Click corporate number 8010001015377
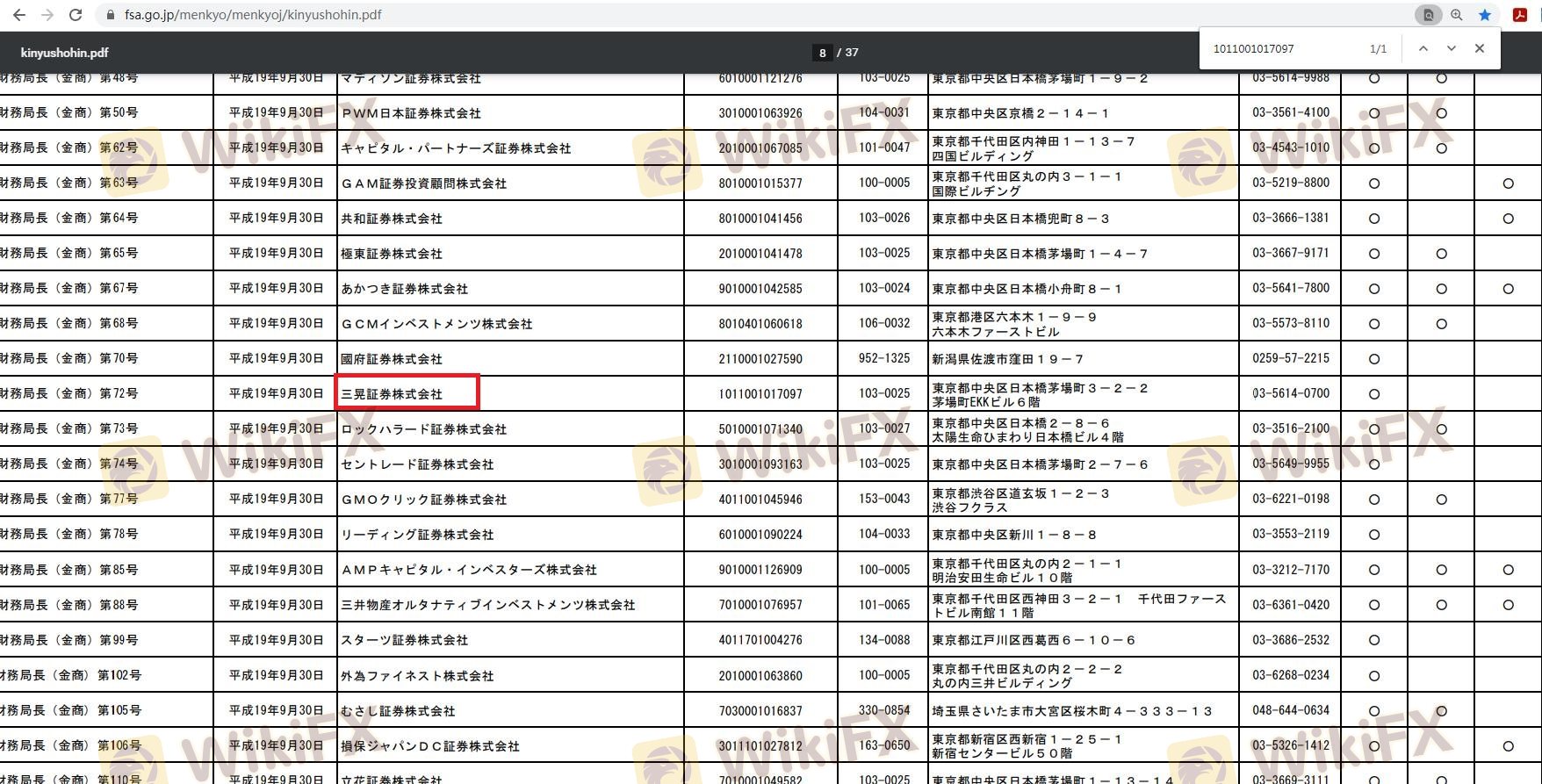The image size is (1542, 784). [x=760, y=183]
